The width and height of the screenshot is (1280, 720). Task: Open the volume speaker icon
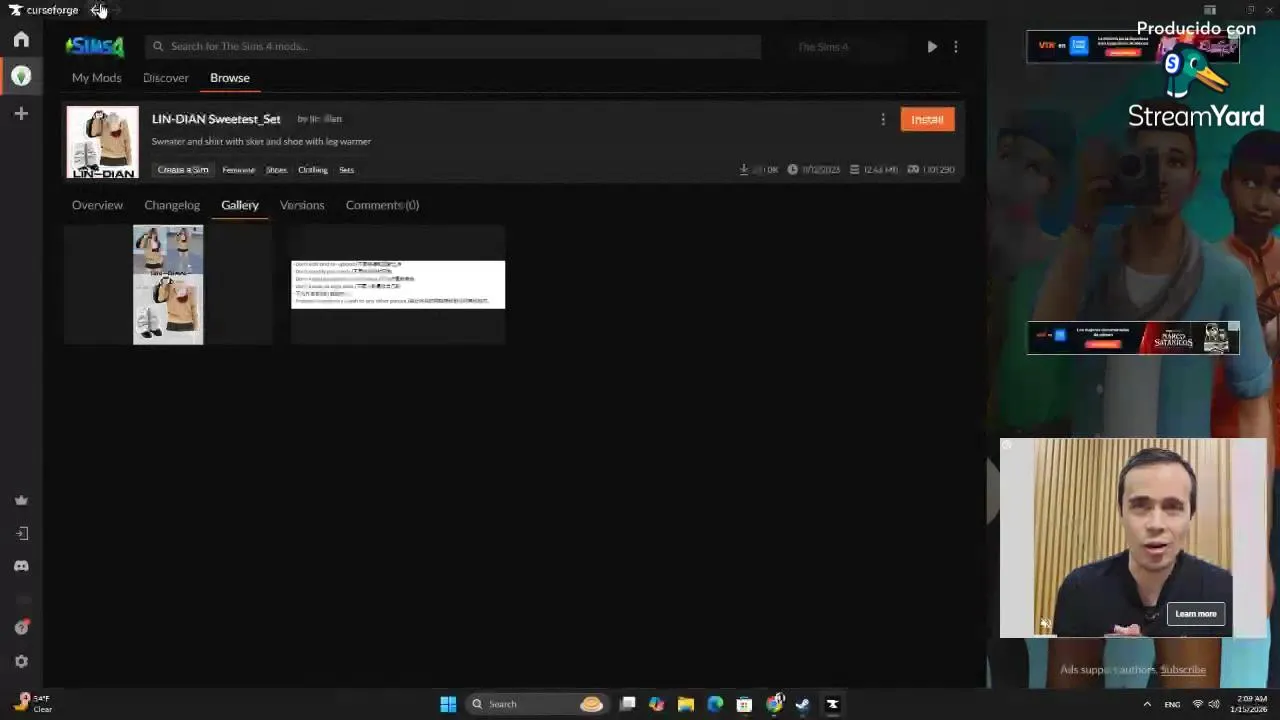tap(1213, 704)
